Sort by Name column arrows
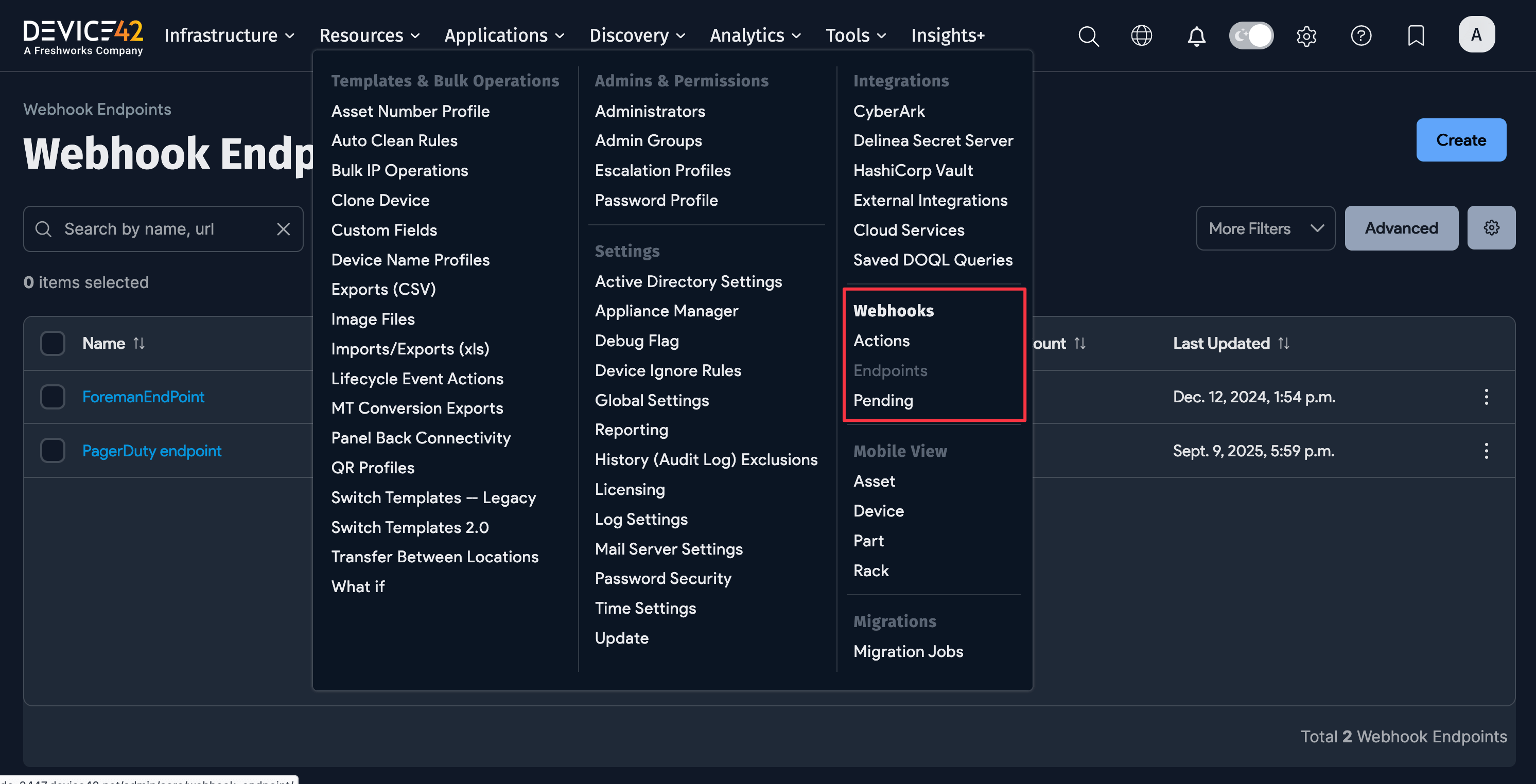 139,343
